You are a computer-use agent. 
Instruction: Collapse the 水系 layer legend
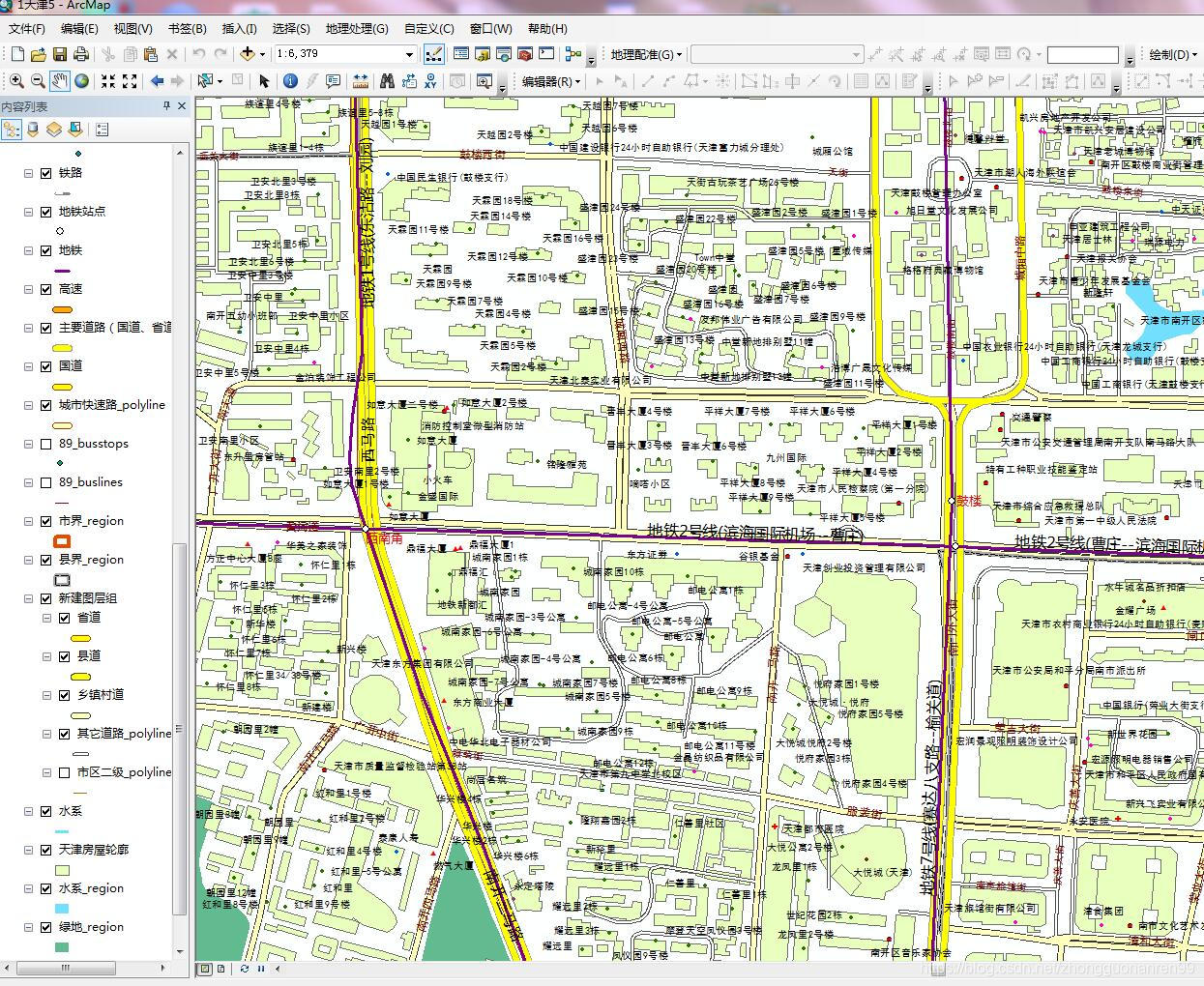click(29, 811)
